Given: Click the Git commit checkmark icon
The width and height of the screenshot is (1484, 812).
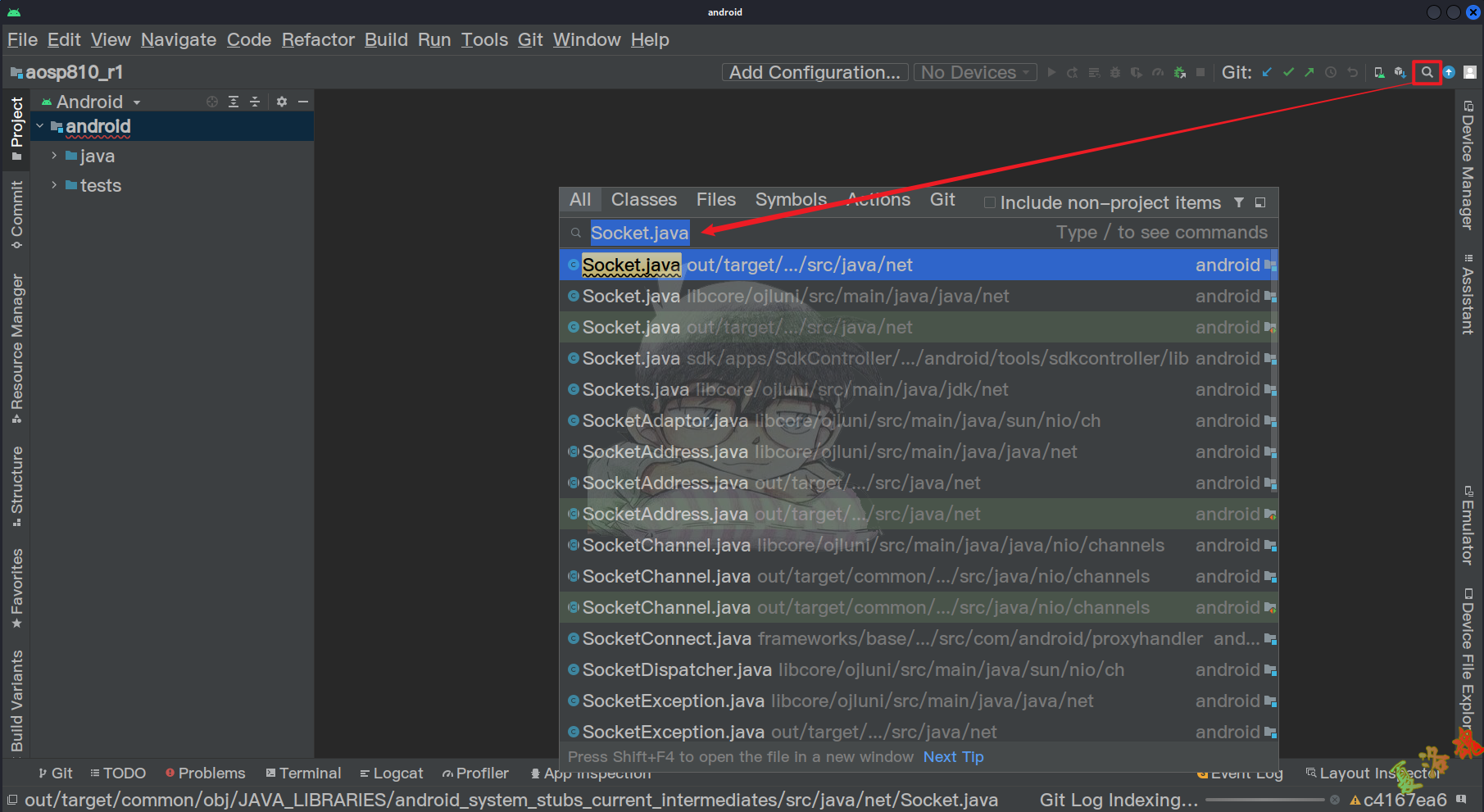Looking at the screenshot, I should 1288,72.
